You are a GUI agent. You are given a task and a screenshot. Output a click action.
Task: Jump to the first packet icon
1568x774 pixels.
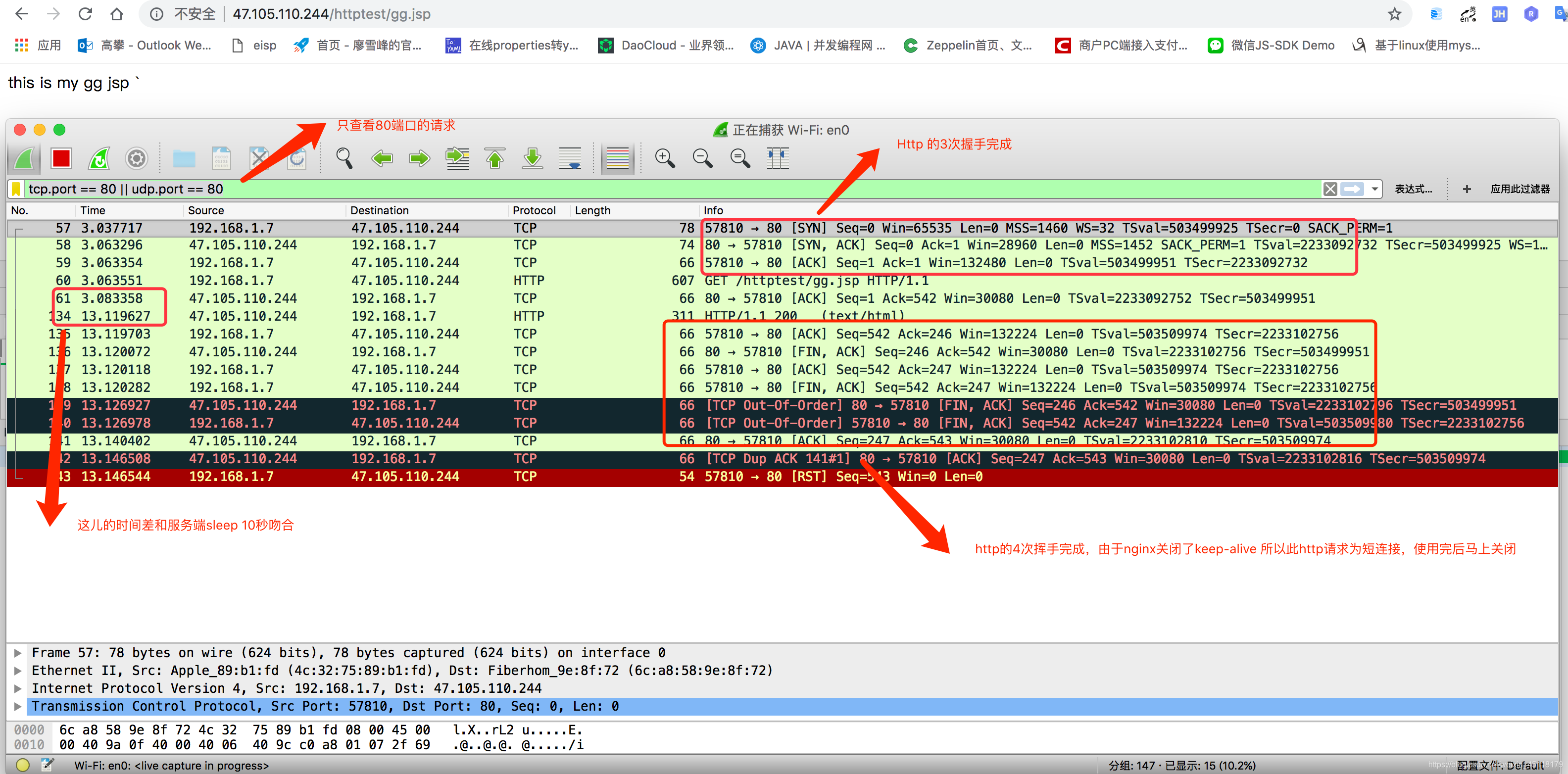click(x=495, y=159)
